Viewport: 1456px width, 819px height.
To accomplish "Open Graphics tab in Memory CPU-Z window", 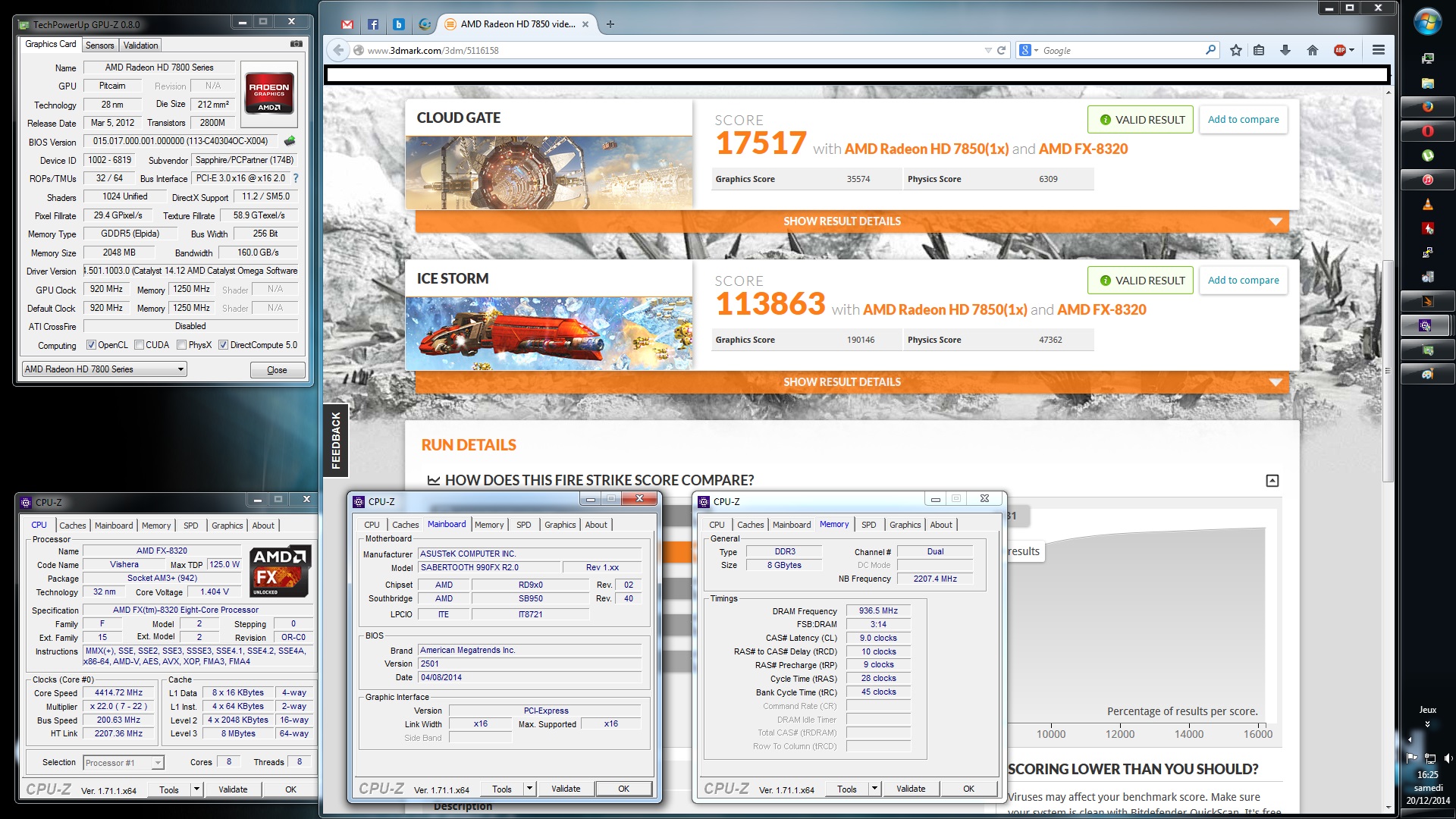I will point(905,525).
